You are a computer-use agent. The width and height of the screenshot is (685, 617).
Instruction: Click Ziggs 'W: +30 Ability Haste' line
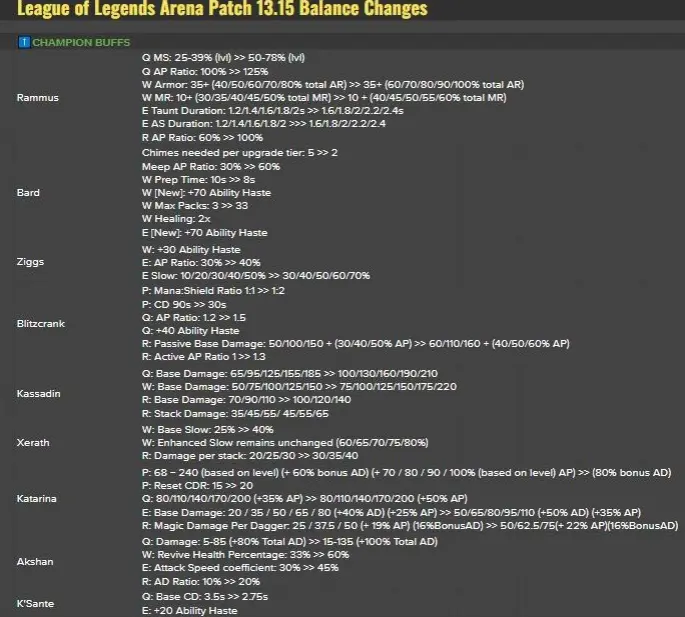pyautogui.click(x=191, y=250)
